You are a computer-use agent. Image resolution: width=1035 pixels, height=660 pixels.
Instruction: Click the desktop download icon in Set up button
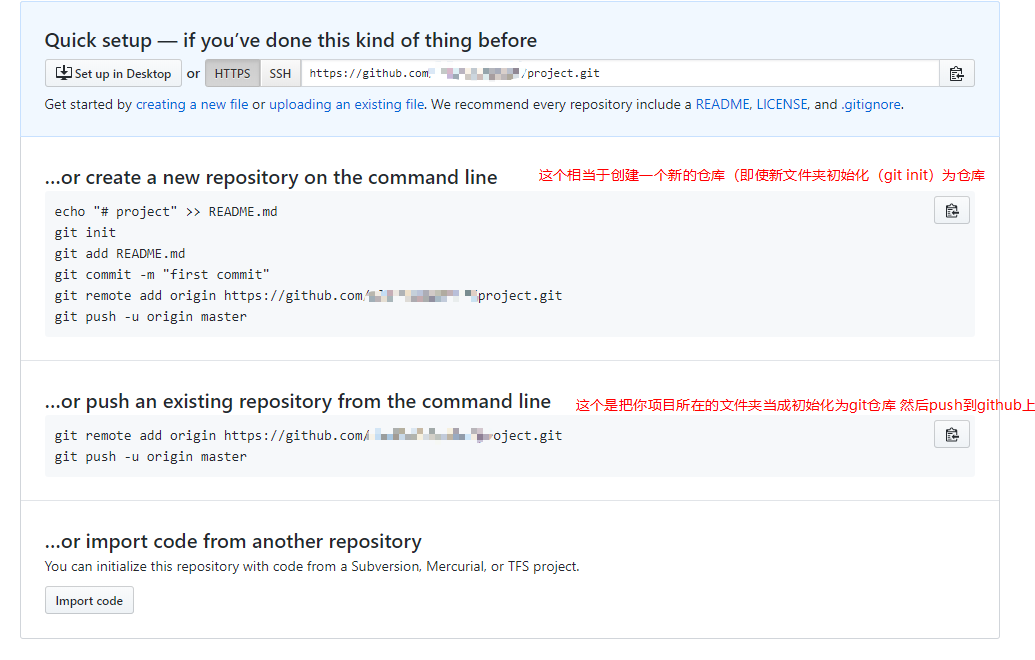pos(63,73)
